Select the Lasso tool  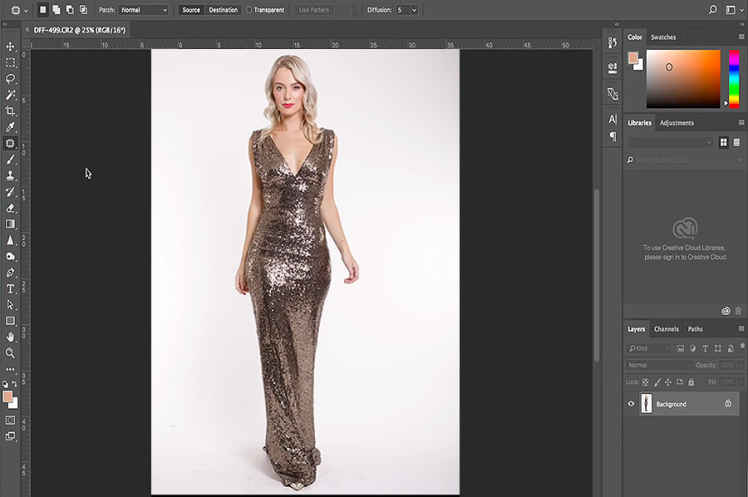[x=10, y=78]
